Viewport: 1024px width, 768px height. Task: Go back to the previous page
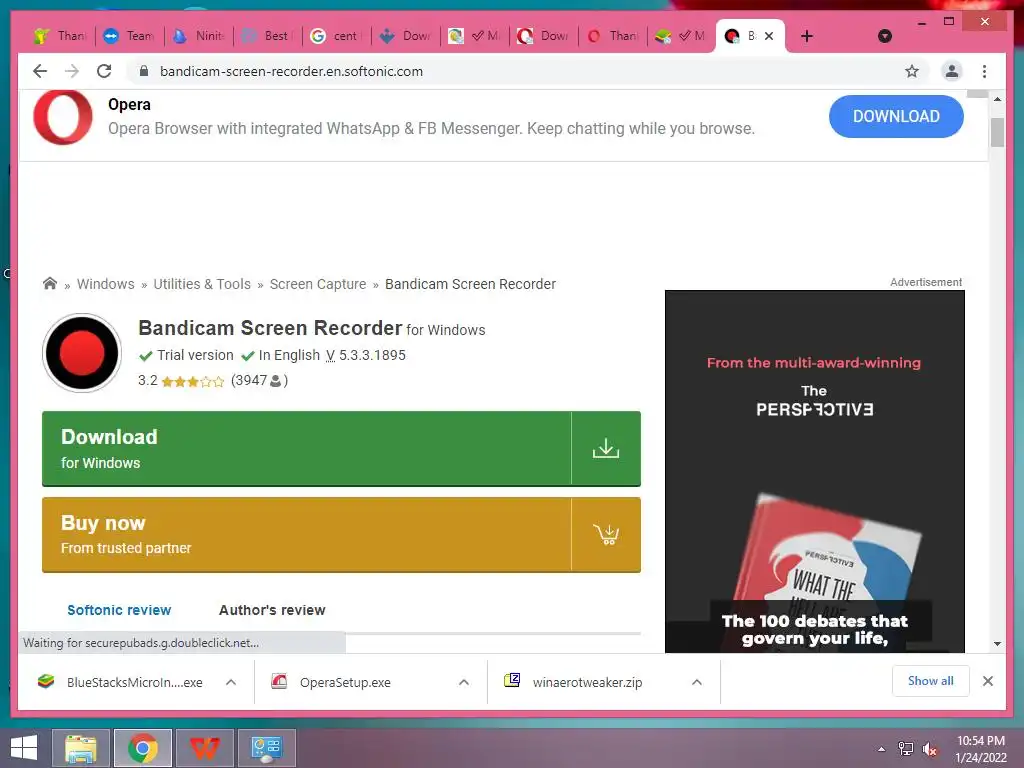(40, 71)
